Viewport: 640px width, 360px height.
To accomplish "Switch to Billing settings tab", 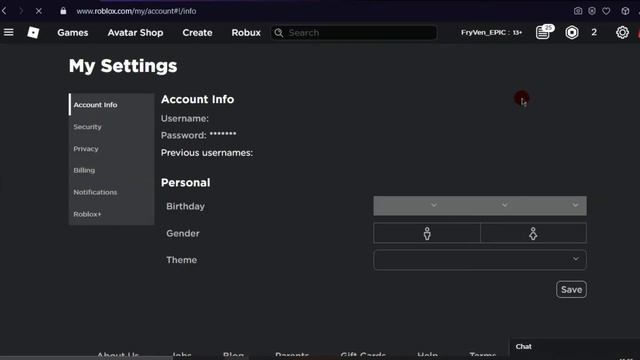I will tap(111, 170).
